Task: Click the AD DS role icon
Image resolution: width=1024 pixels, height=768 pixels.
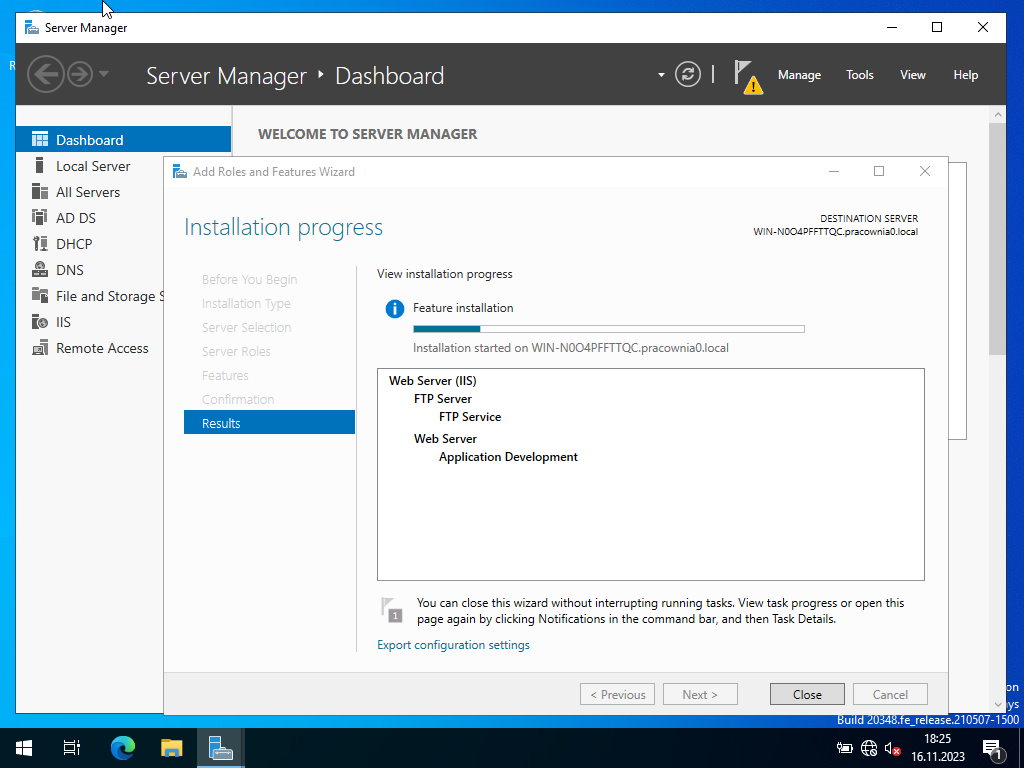Action: (x=40, y=217)
